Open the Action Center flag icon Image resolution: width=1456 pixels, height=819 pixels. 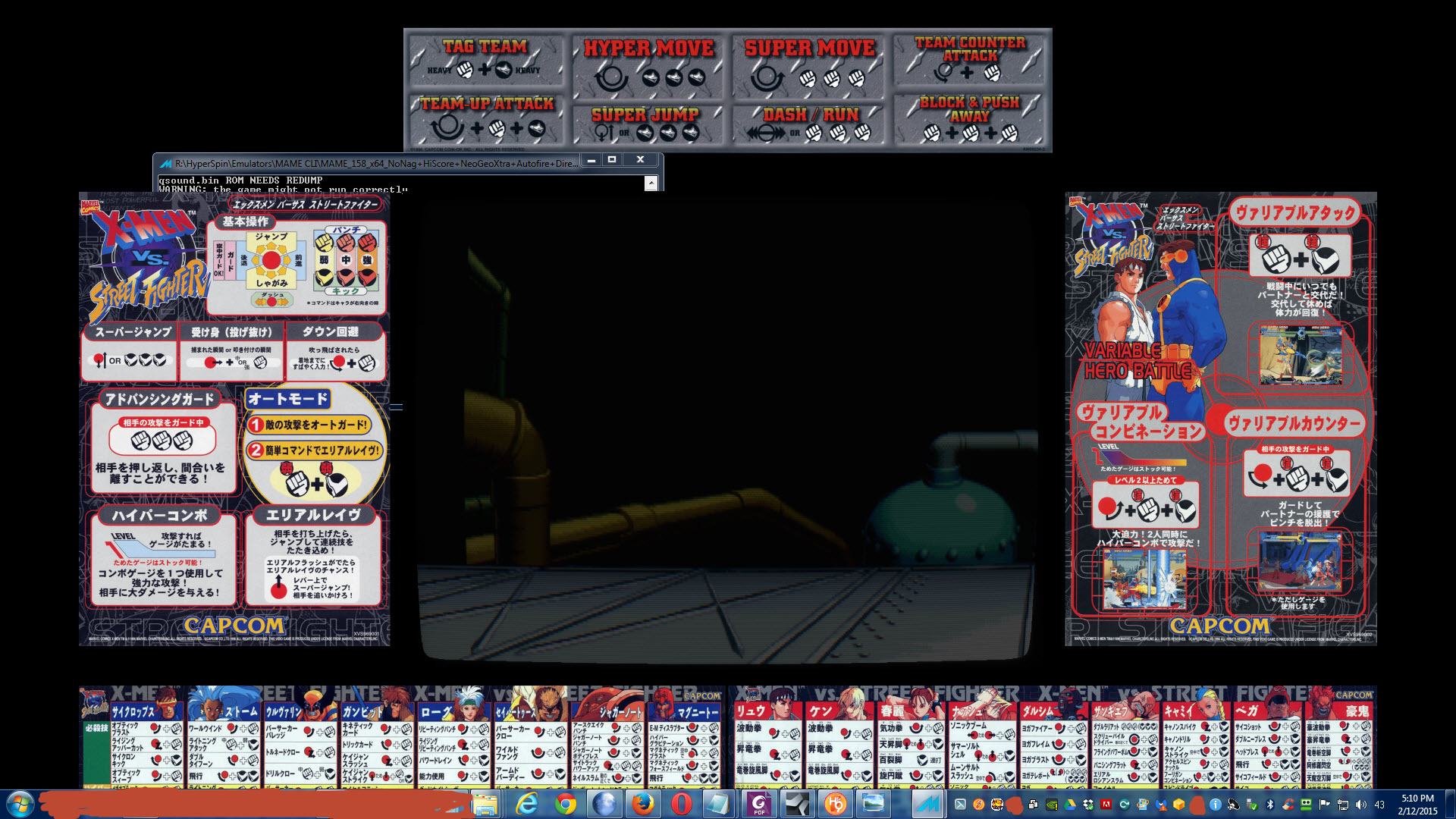coord(1325,805)
